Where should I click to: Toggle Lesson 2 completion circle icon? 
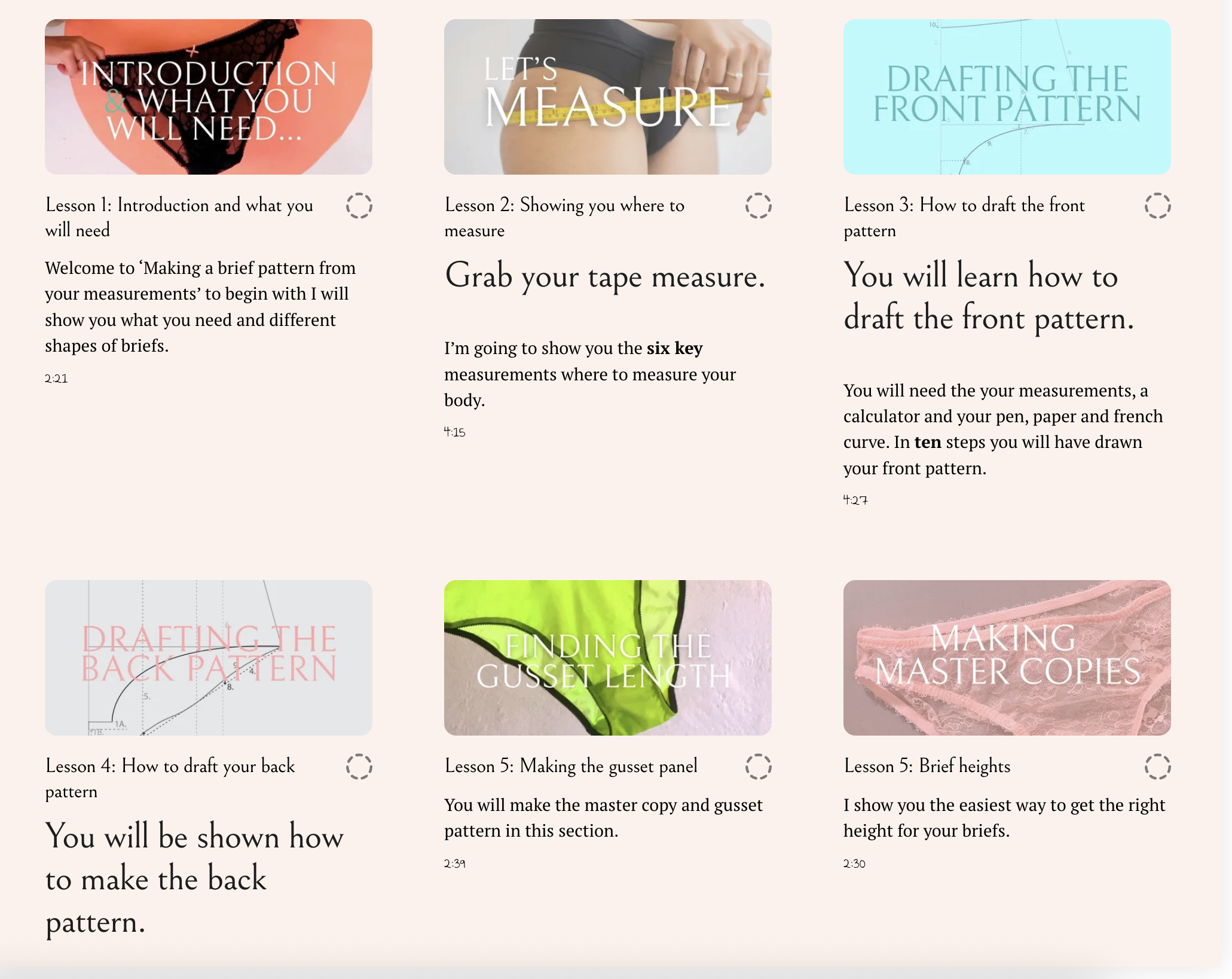coord(759,206)
